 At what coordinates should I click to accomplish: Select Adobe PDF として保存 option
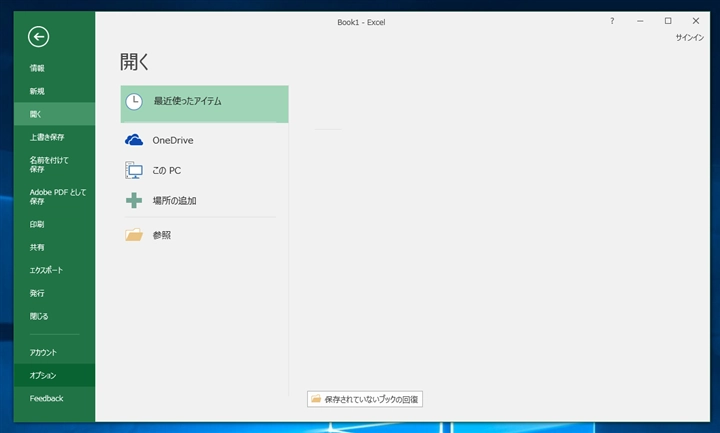tap(57, 197)
